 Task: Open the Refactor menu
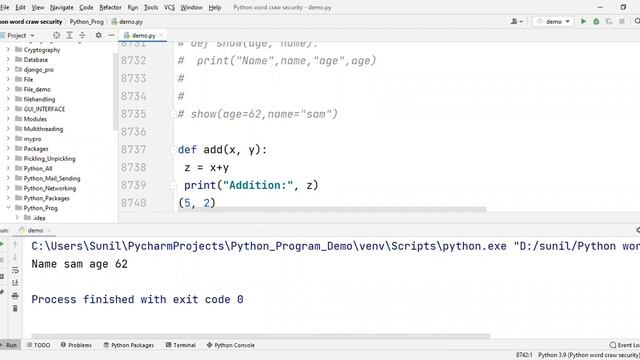[110, 7]
